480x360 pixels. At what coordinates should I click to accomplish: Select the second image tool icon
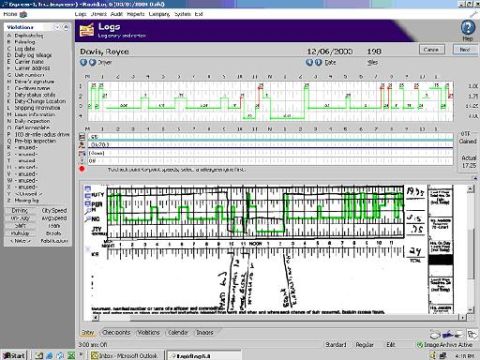click(88, 196)
